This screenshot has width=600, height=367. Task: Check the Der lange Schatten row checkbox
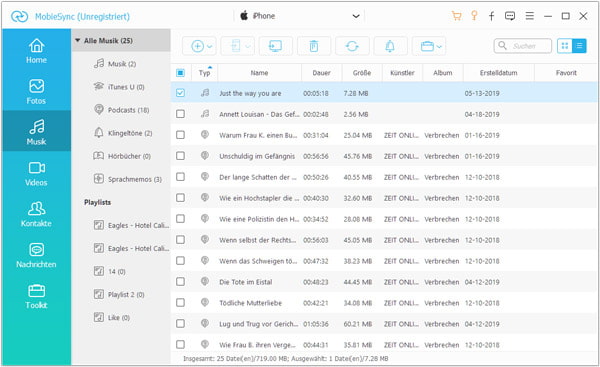(x=180, y=177)
